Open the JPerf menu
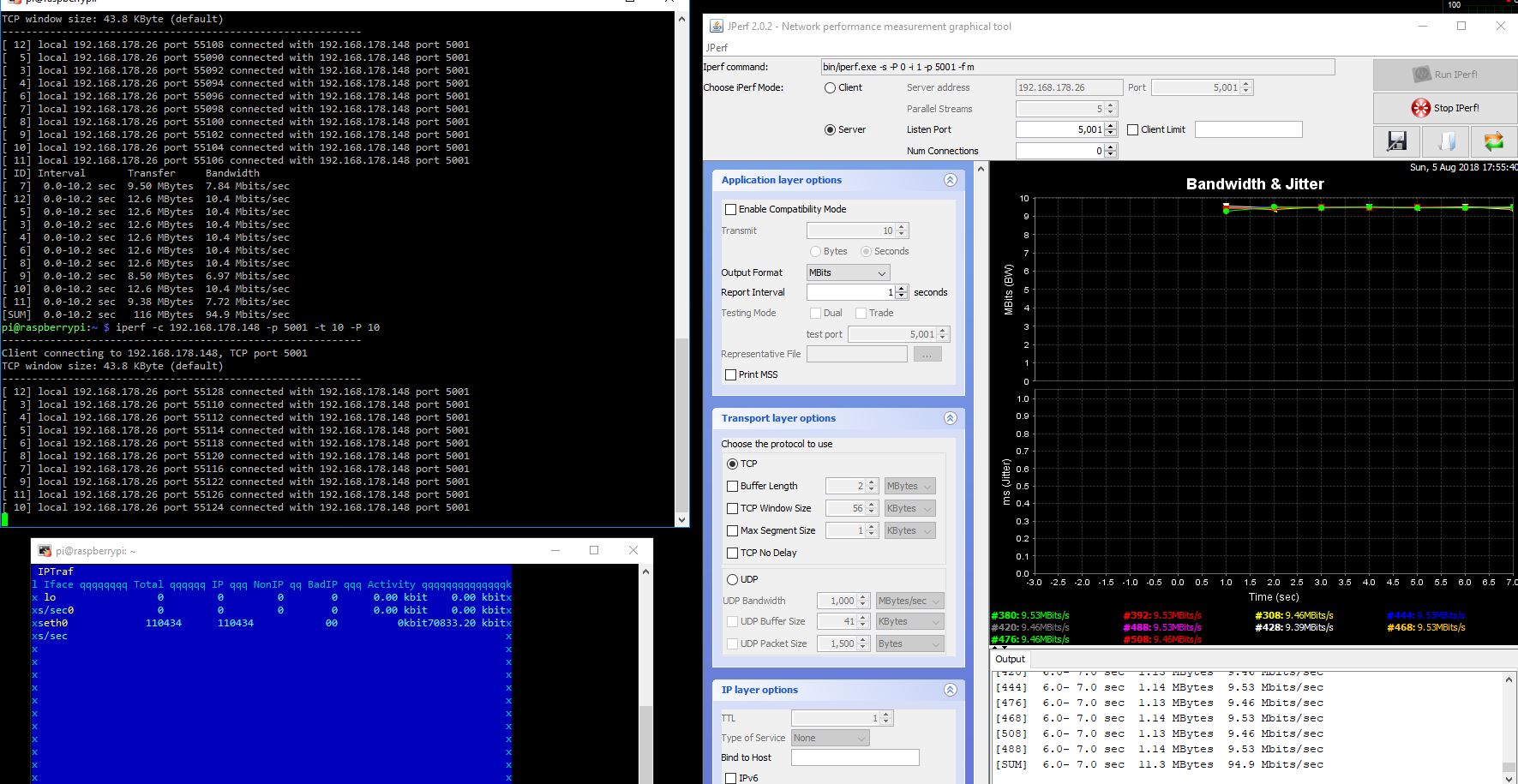The height and width of the screenshot is (784, 1518). tap(717, 48)
